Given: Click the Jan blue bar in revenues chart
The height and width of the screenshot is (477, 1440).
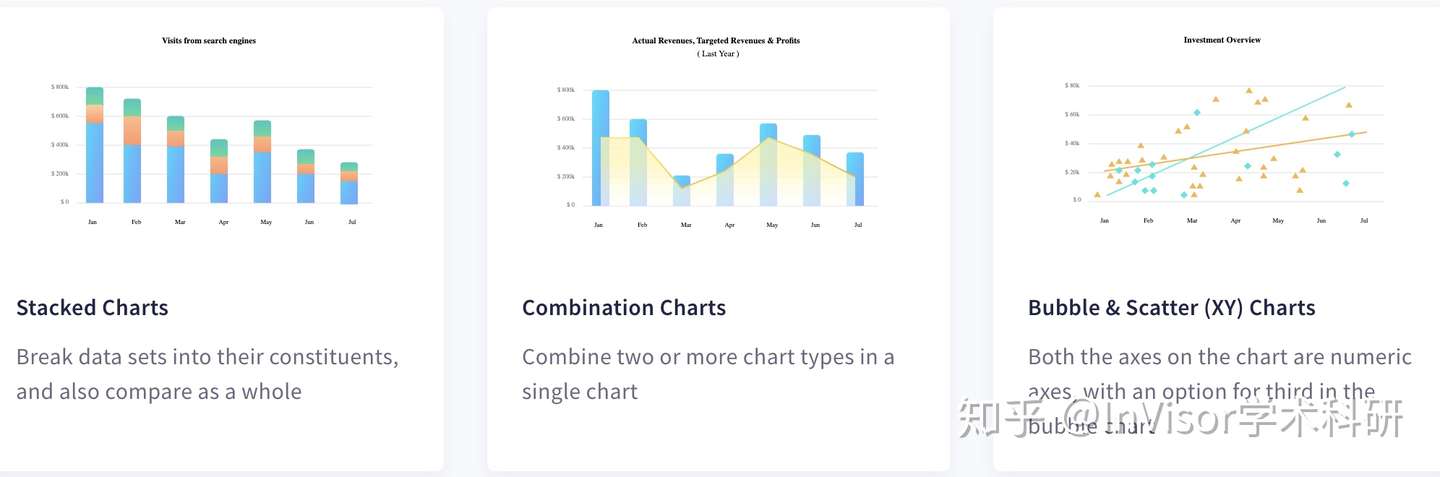Looking at the screenshot, I should [x=600, y=148].
